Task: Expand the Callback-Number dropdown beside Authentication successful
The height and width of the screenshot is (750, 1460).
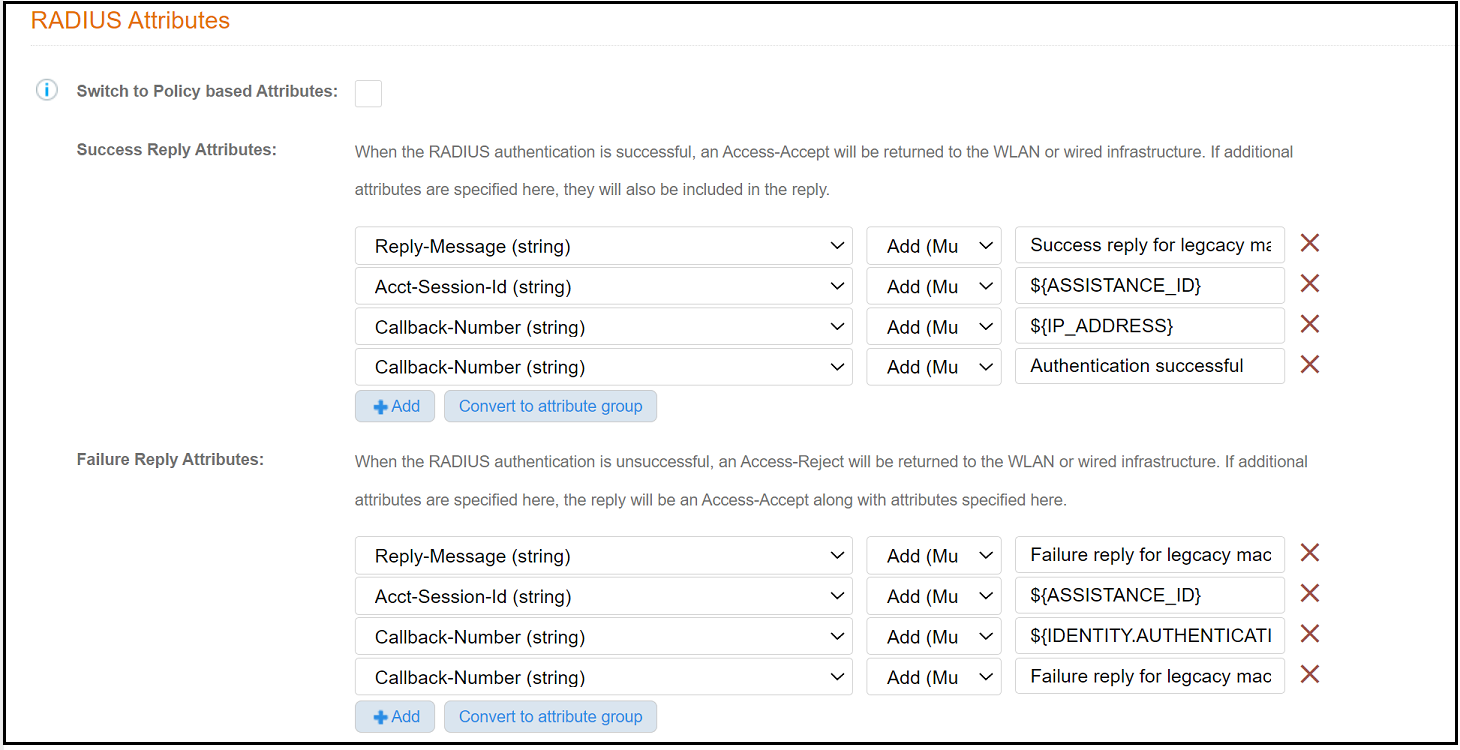Action: 604,367
